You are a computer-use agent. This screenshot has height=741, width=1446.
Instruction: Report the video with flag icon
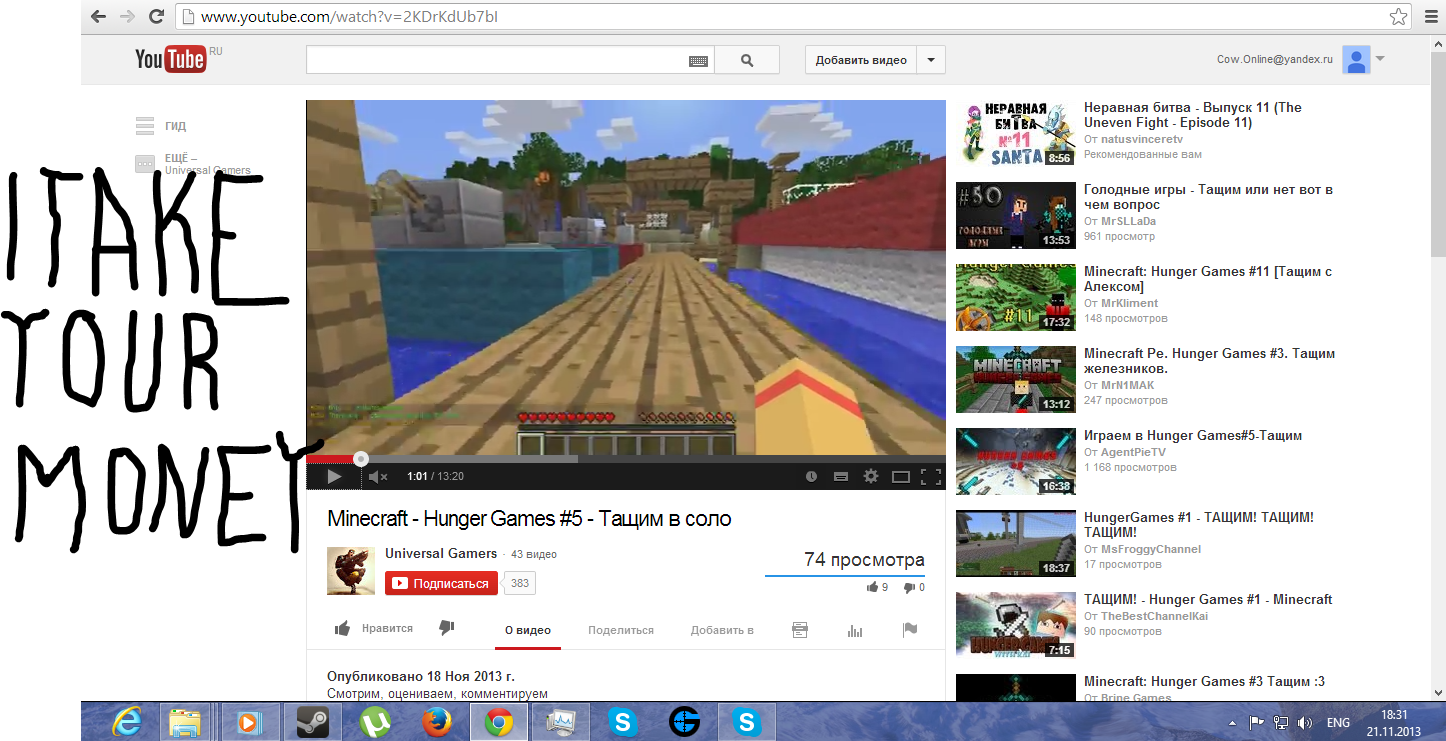pos(910,630)
